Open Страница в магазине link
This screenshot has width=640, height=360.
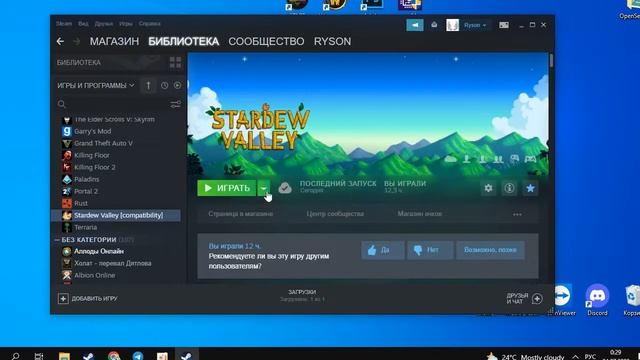240,214
